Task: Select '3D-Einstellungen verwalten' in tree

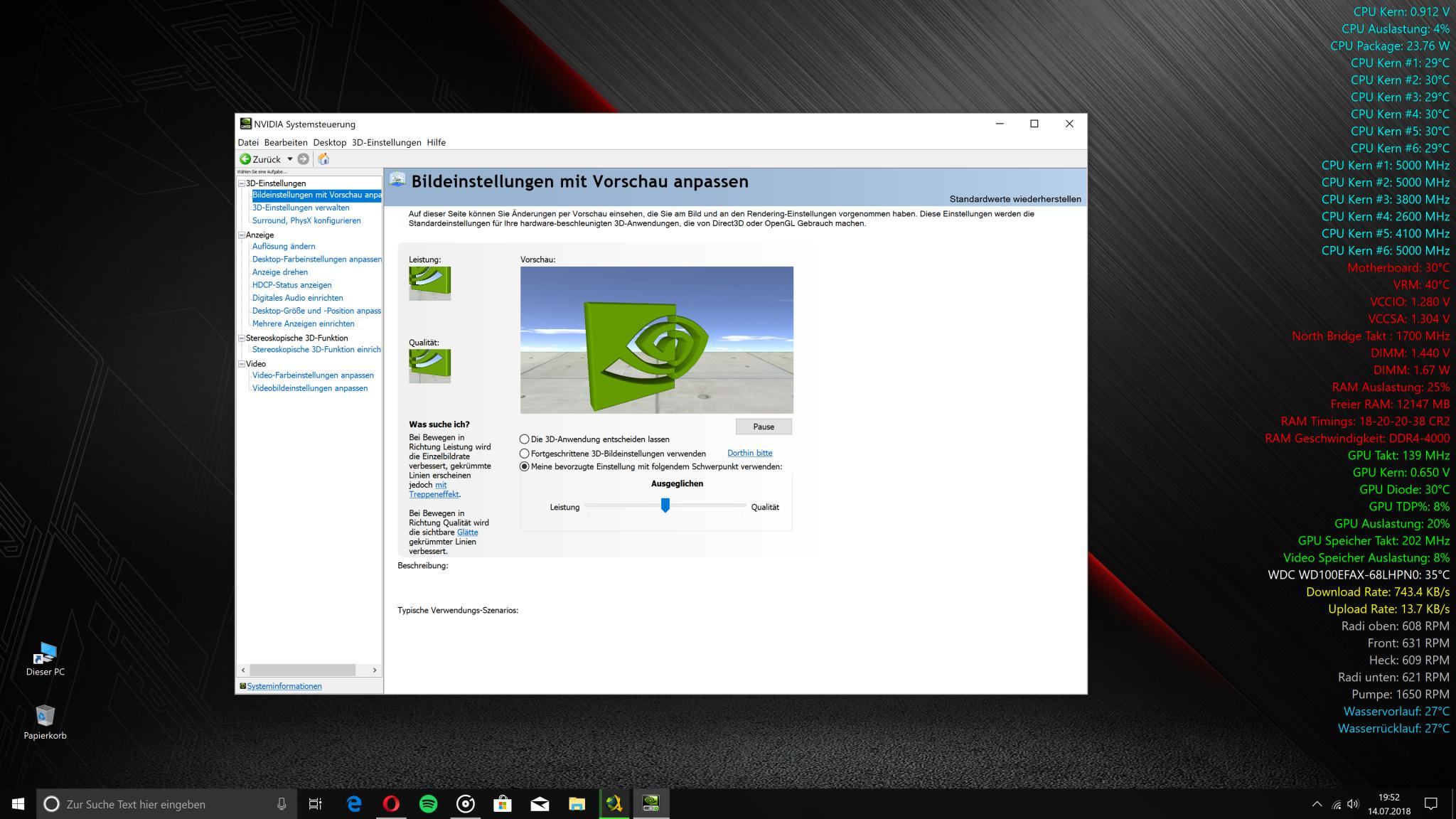Action: tap(301, 208)
